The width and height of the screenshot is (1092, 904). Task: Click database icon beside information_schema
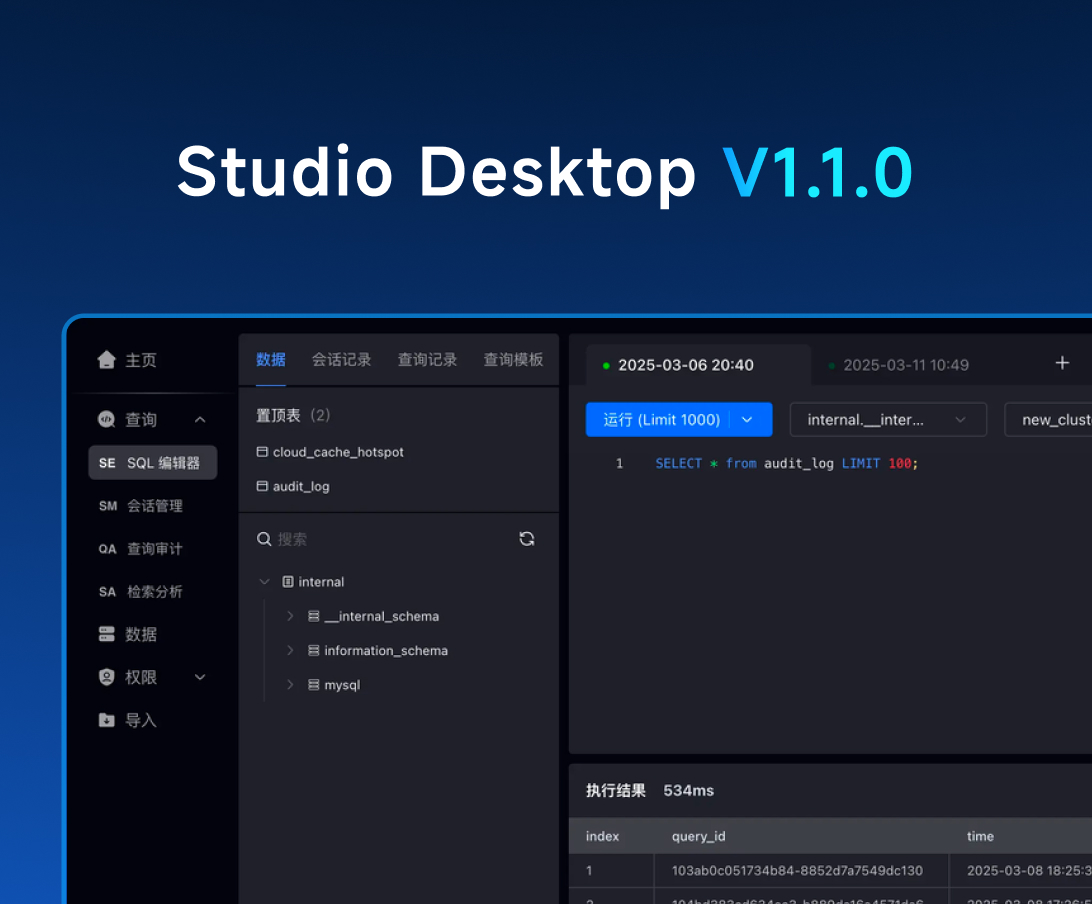[x=313, y=650]
